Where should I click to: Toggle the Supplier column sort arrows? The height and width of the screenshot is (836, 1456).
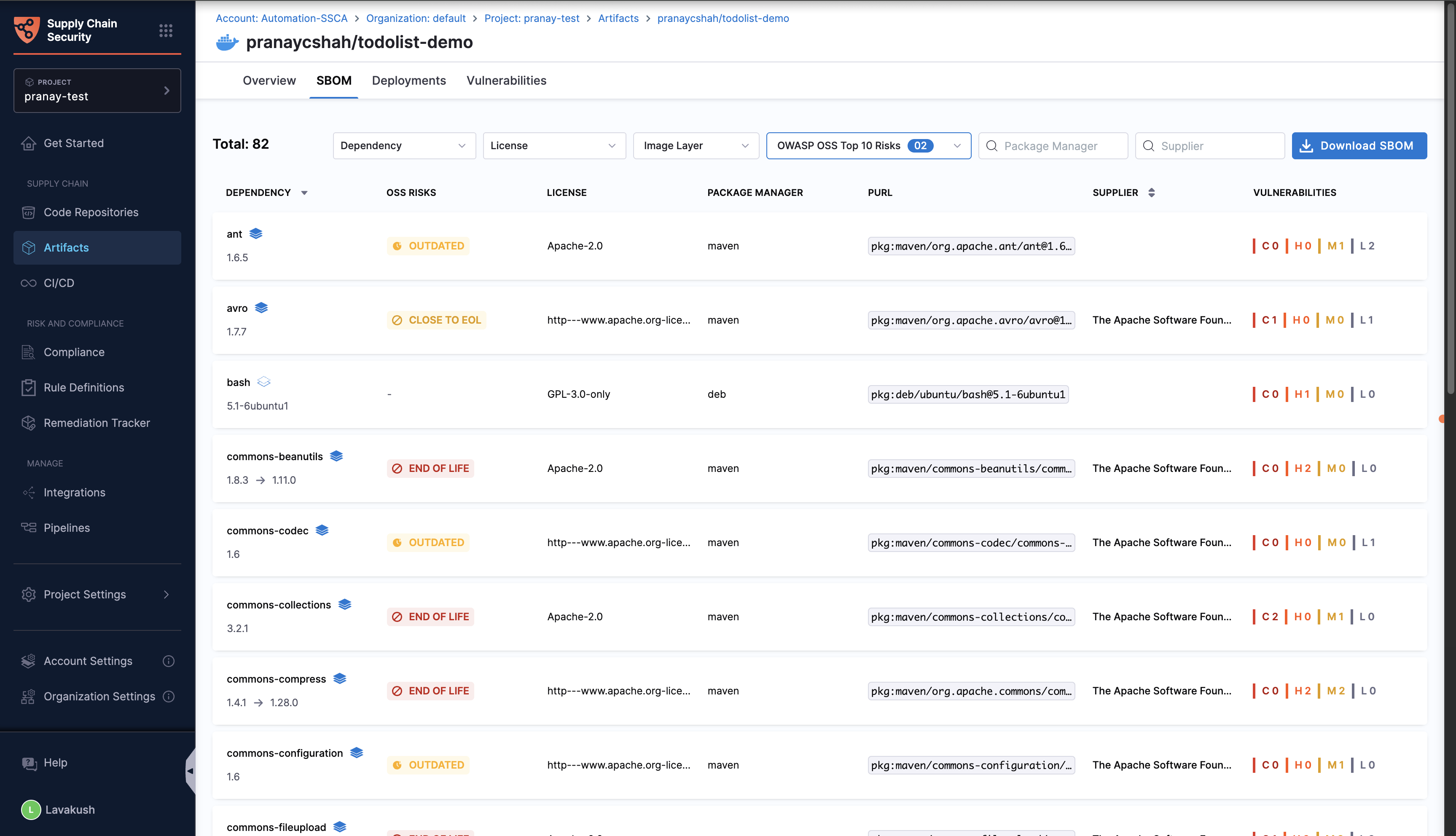tap(1151, 192)
